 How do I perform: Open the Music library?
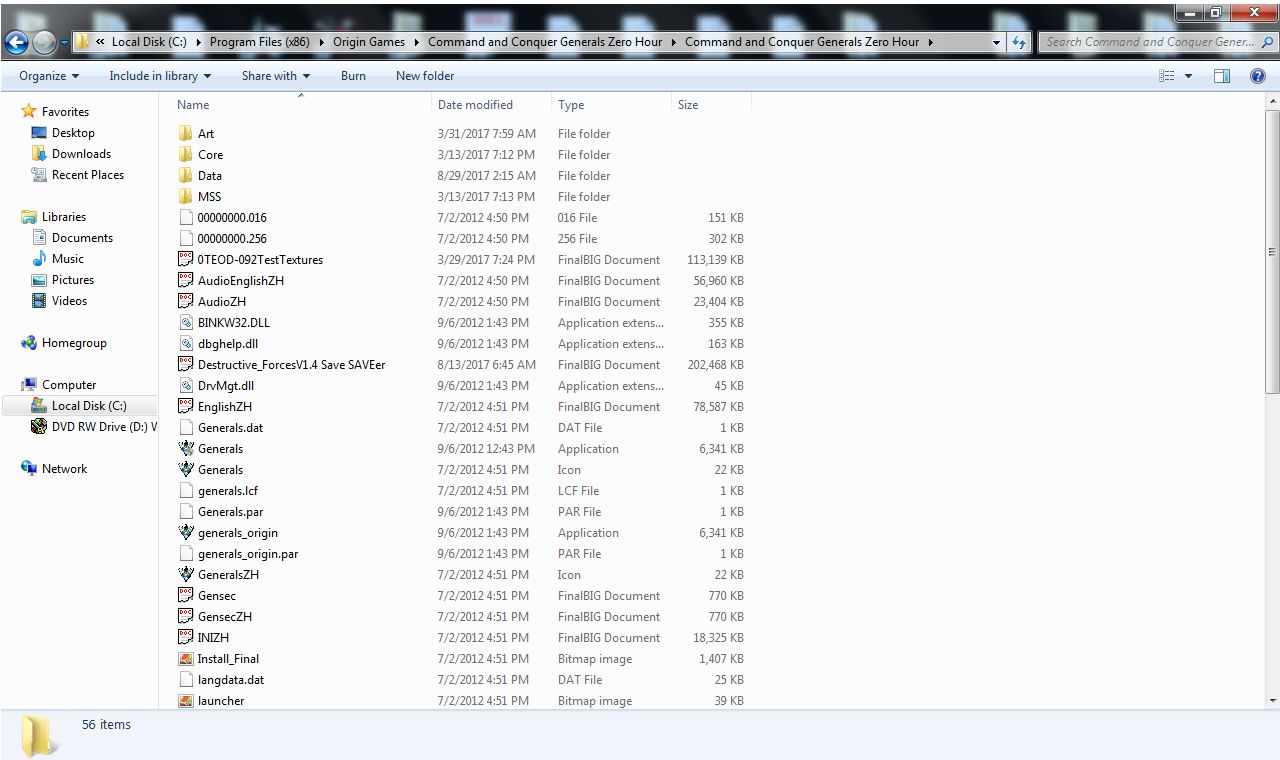click(68, 259)
